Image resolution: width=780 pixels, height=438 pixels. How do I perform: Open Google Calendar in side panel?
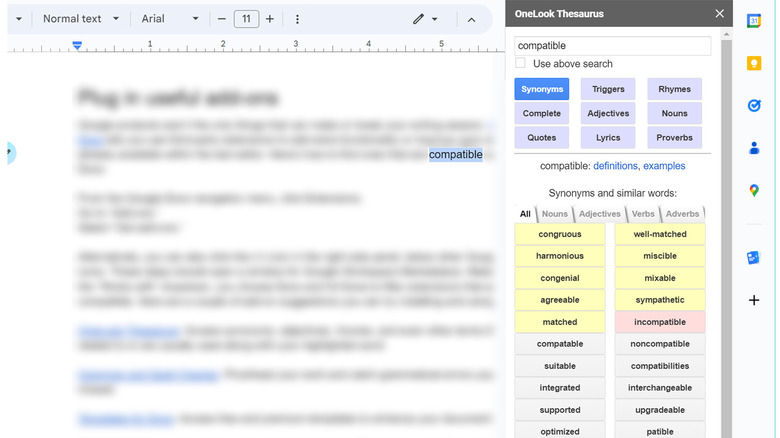pos(753,20)
